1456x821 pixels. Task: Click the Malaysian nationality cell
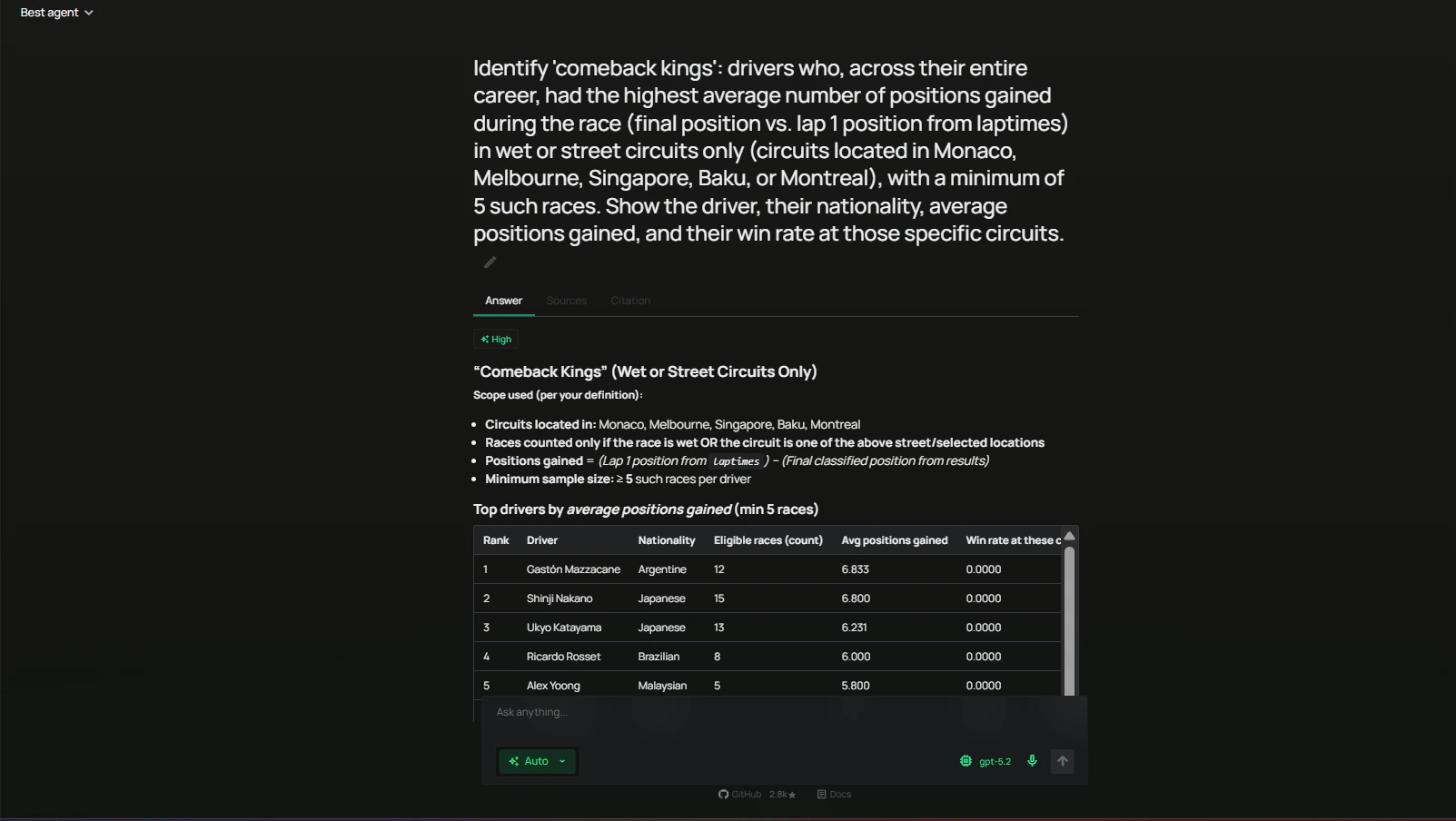click(x=662, y=686)
